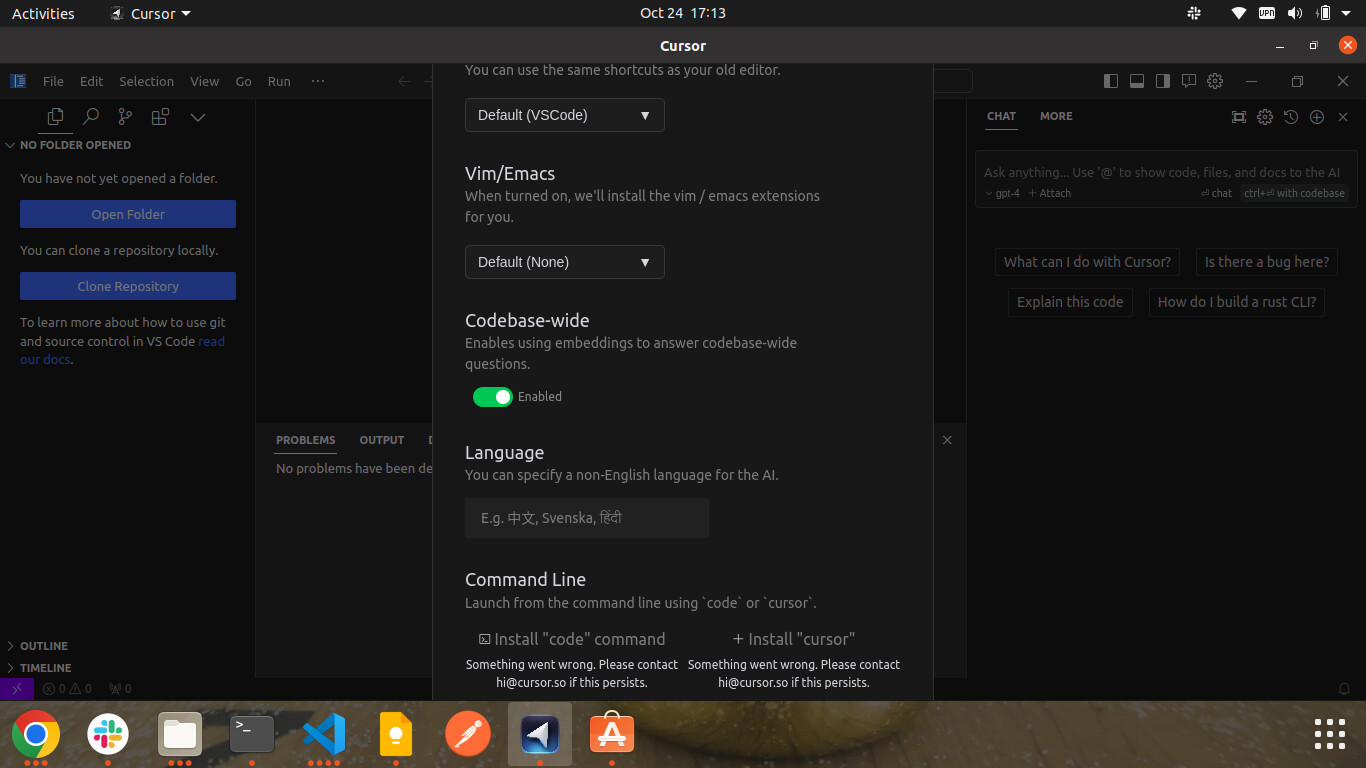This screenshot has height=768, width=1366.
Task: Disable the Codebase-wide Enabled toggle
Action: pos(493,397)
